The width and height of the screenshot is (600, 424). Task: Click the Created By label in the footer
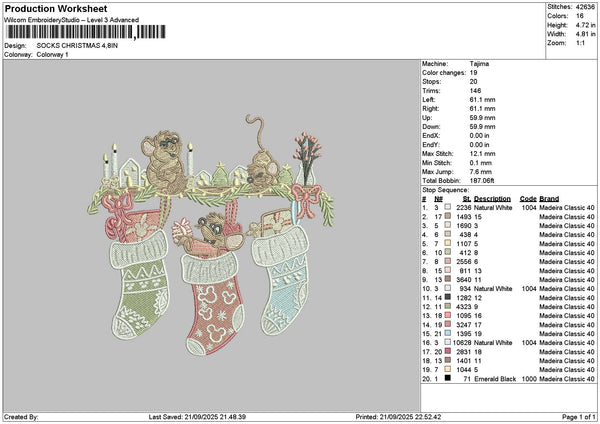coord(21,417)
